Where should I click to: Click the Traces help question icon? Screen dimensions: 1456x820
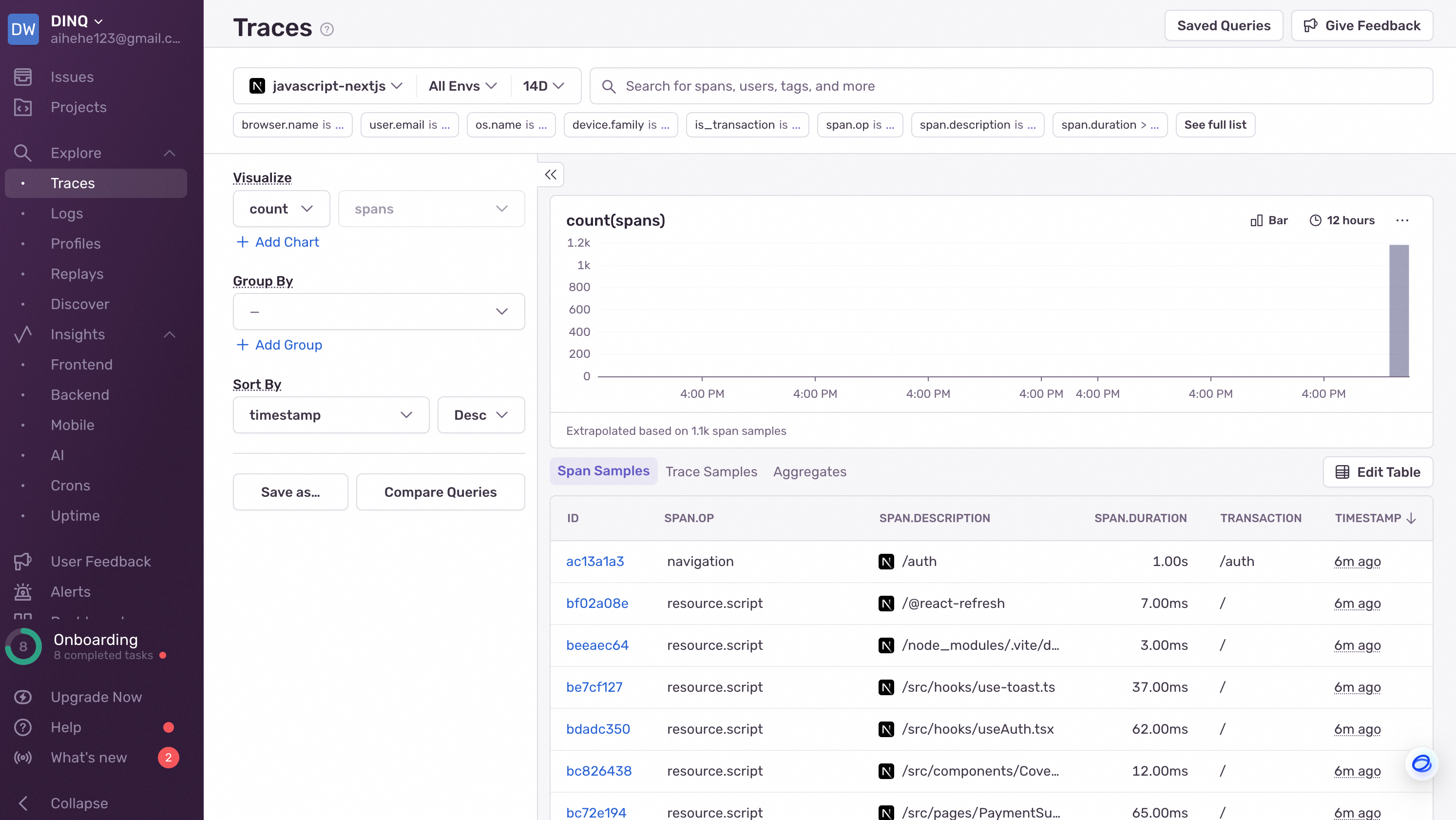[326, 29]
